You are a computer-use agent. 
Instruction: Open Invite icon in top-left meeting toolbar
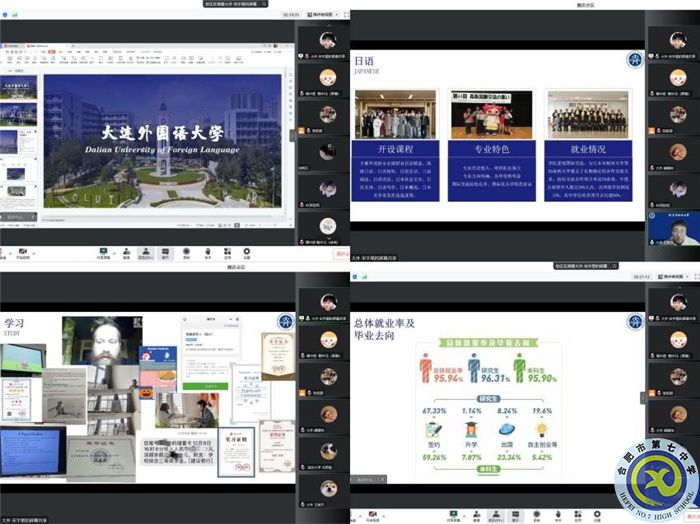click(x=126, y=252)
